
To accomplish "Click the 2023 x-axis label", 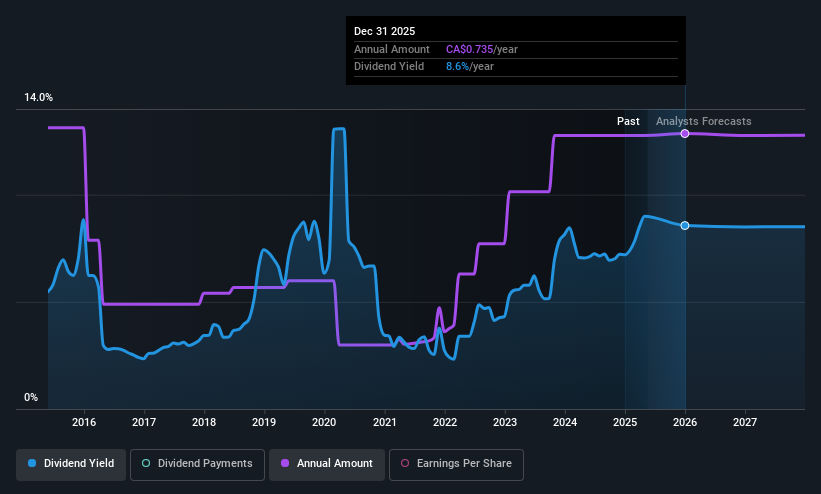I will tap(505, 422).
